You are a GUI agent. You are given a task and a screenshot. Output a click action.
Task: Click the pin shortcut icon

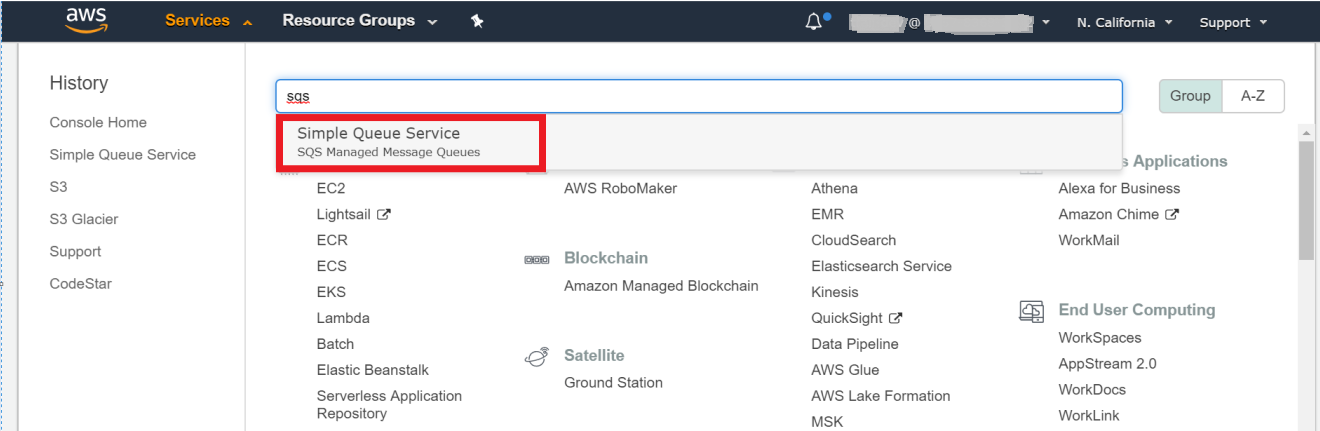[x=477, y=21]
